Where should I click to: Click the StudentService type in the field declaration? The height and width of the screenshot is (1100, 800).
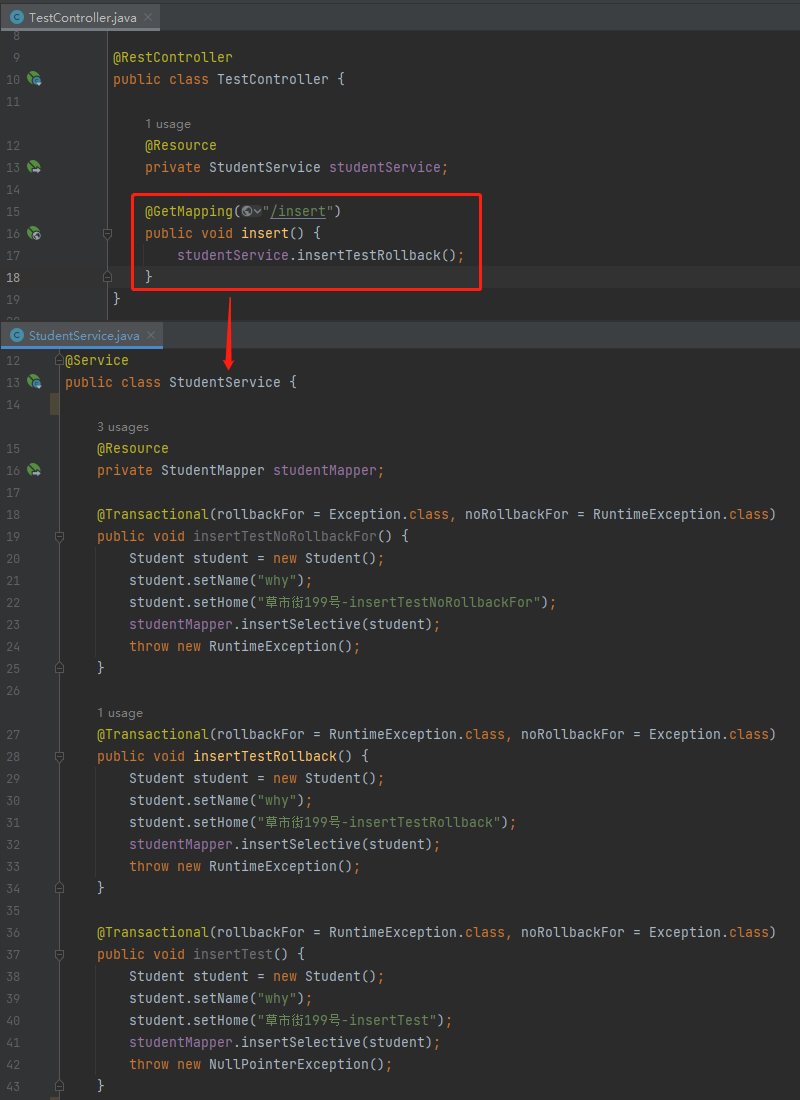coord(265,167)
